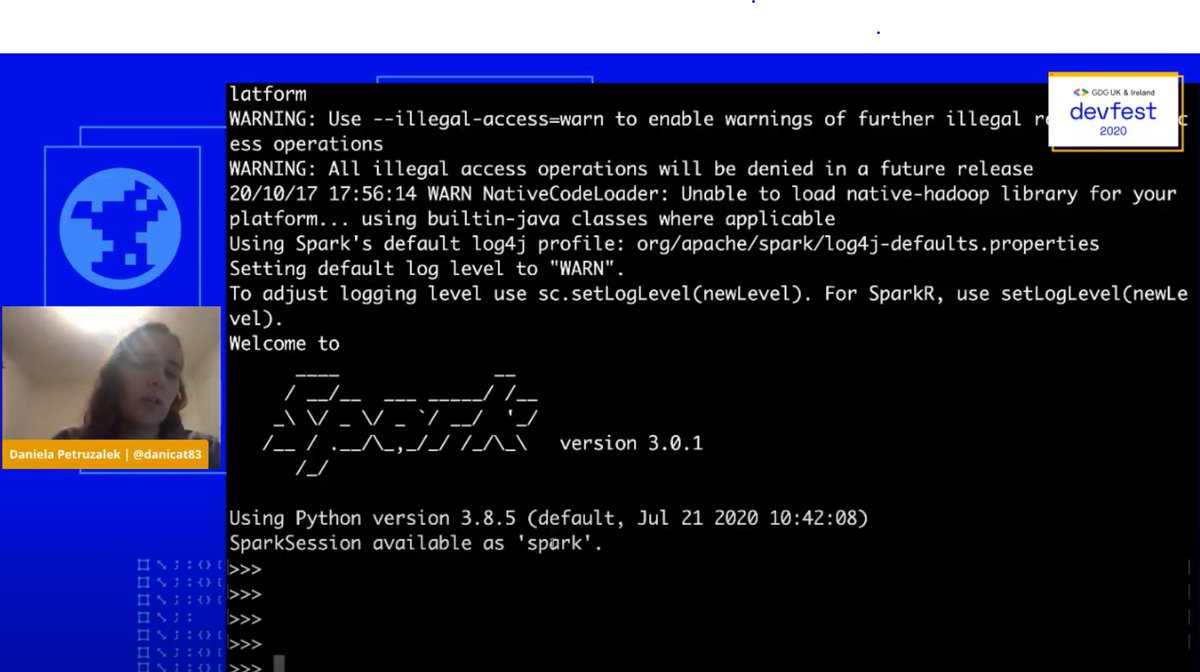Click the NativeCodeLoader warning line
This screenshot has width=1200, height=672.
click(x=702, y=194)
